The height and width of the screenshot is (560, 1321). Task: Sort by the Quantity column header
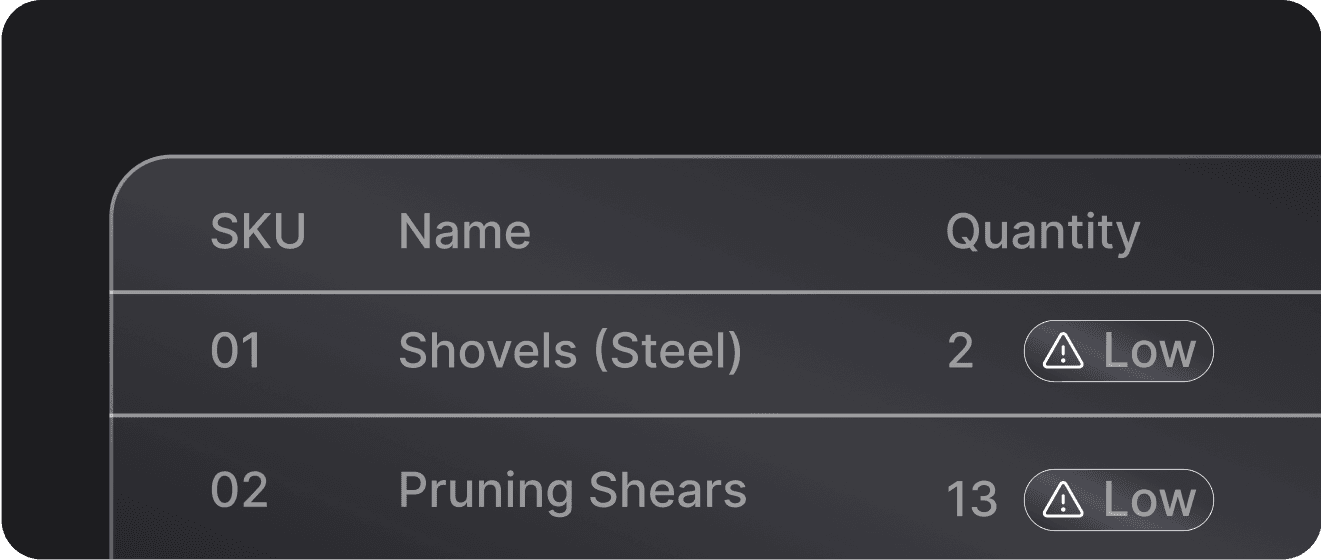[x=1043, y=234]
